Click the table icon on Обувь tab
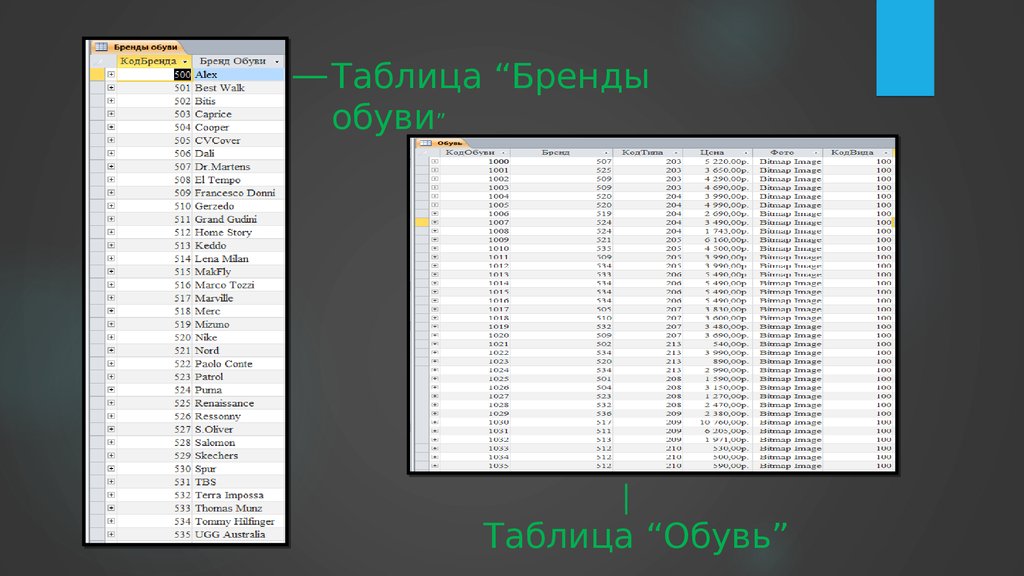This screenshot has height=576, width=1024. [x=425, y=143]
